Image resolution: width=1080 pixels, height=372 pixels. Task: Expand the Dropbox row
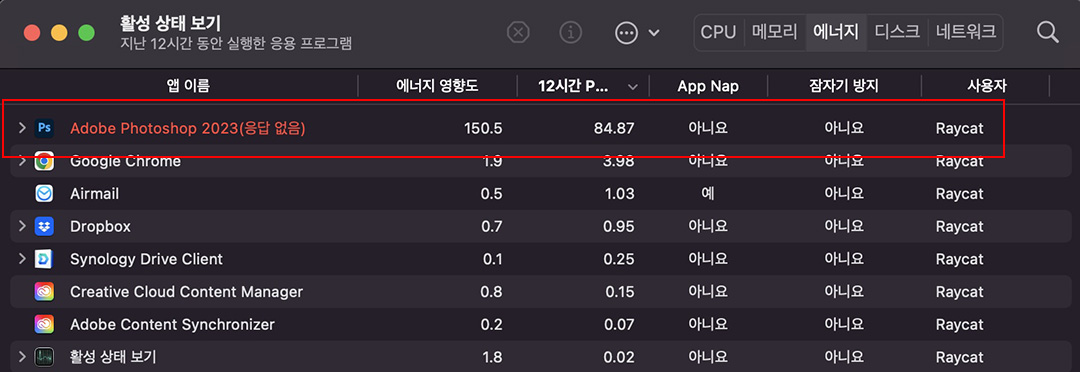22,226
